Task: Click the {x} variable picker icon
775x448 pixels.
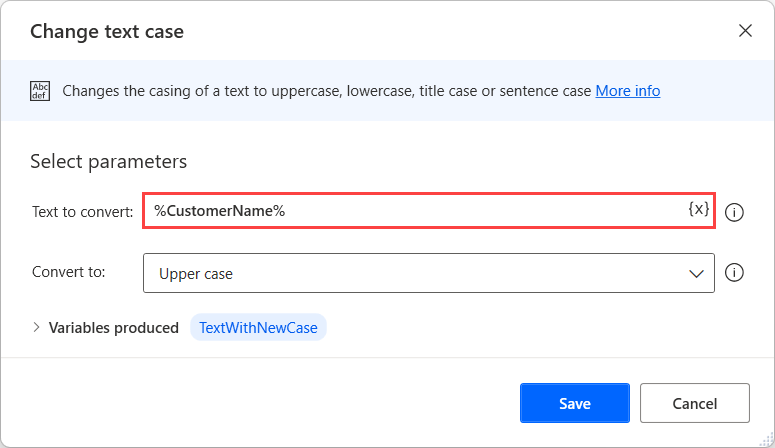Action: 699,210
